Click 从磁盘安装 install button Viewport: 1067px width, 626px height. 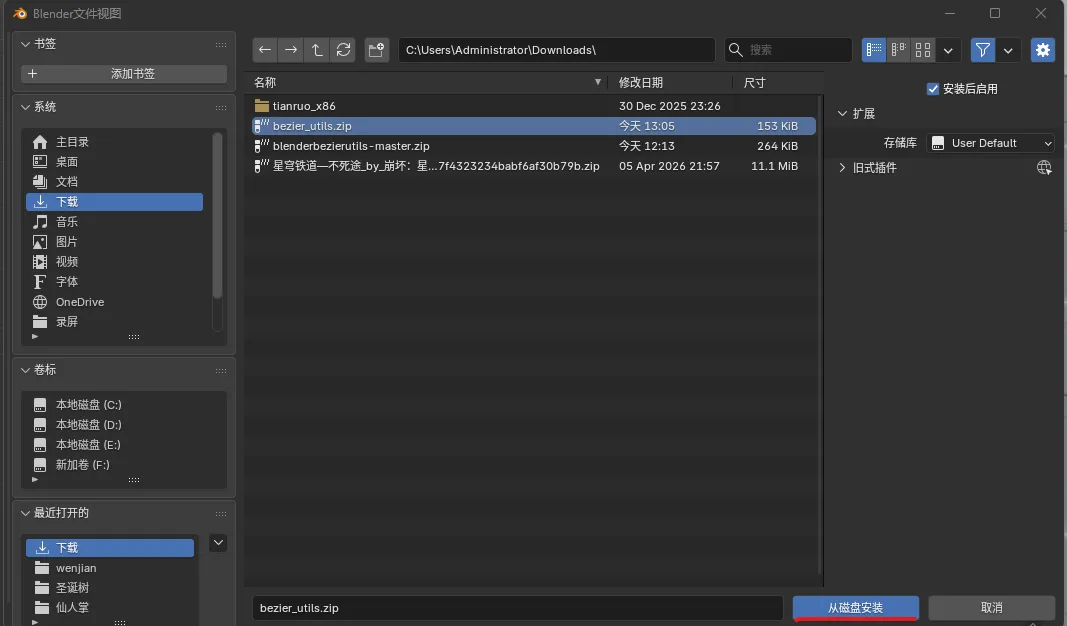855,608
